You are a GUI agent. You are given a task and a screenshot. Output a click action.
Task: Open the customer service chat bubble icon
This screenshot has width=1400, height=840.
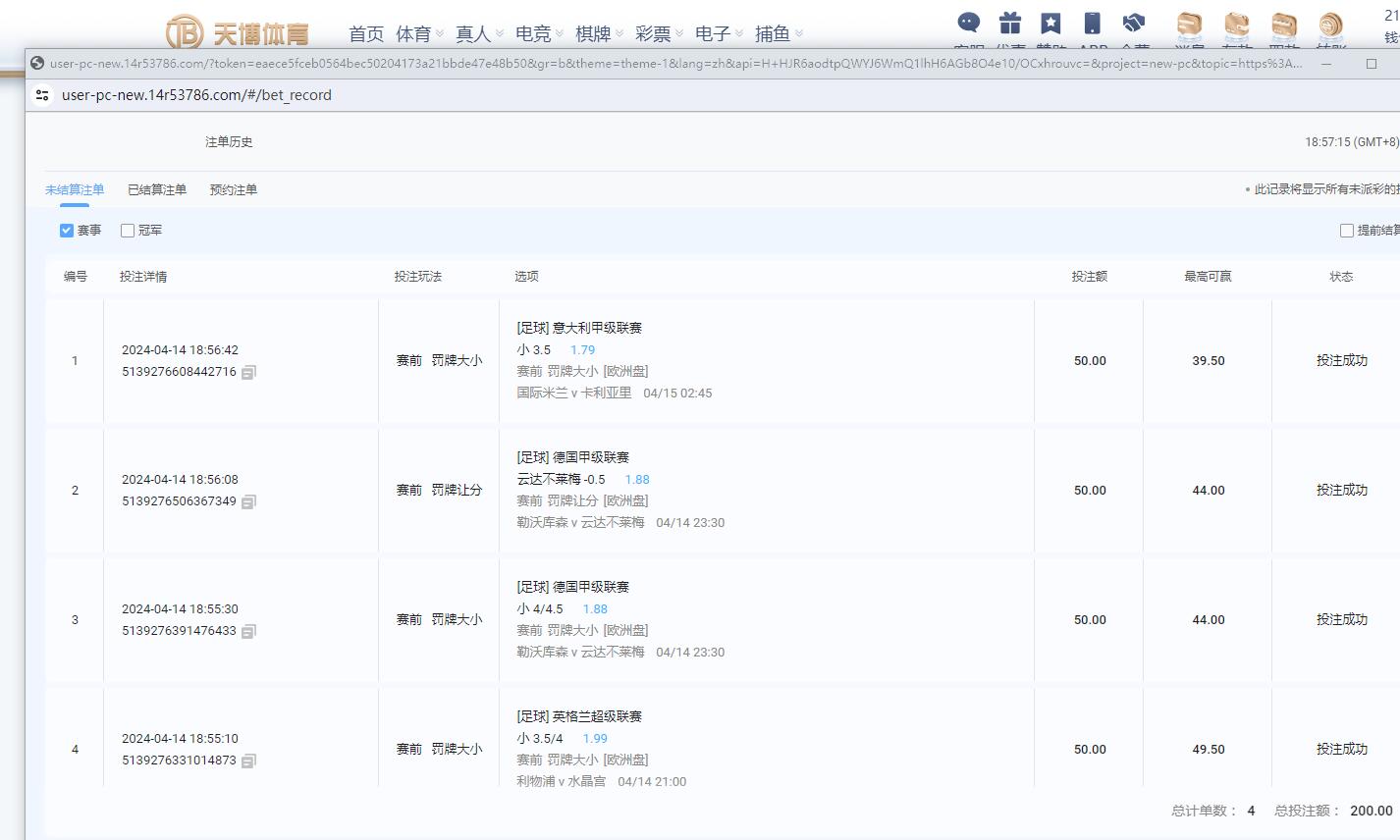click(968, 24)
